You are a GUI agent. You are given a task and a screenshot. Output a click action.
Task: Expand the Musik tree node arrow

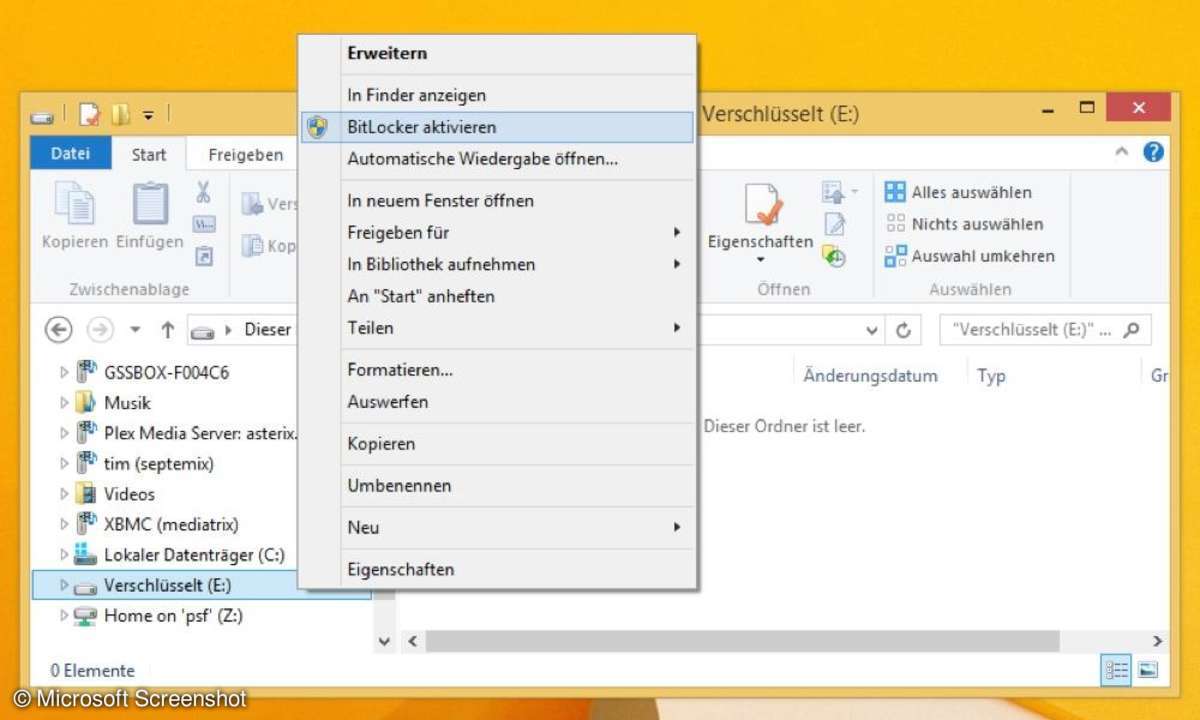64,403
